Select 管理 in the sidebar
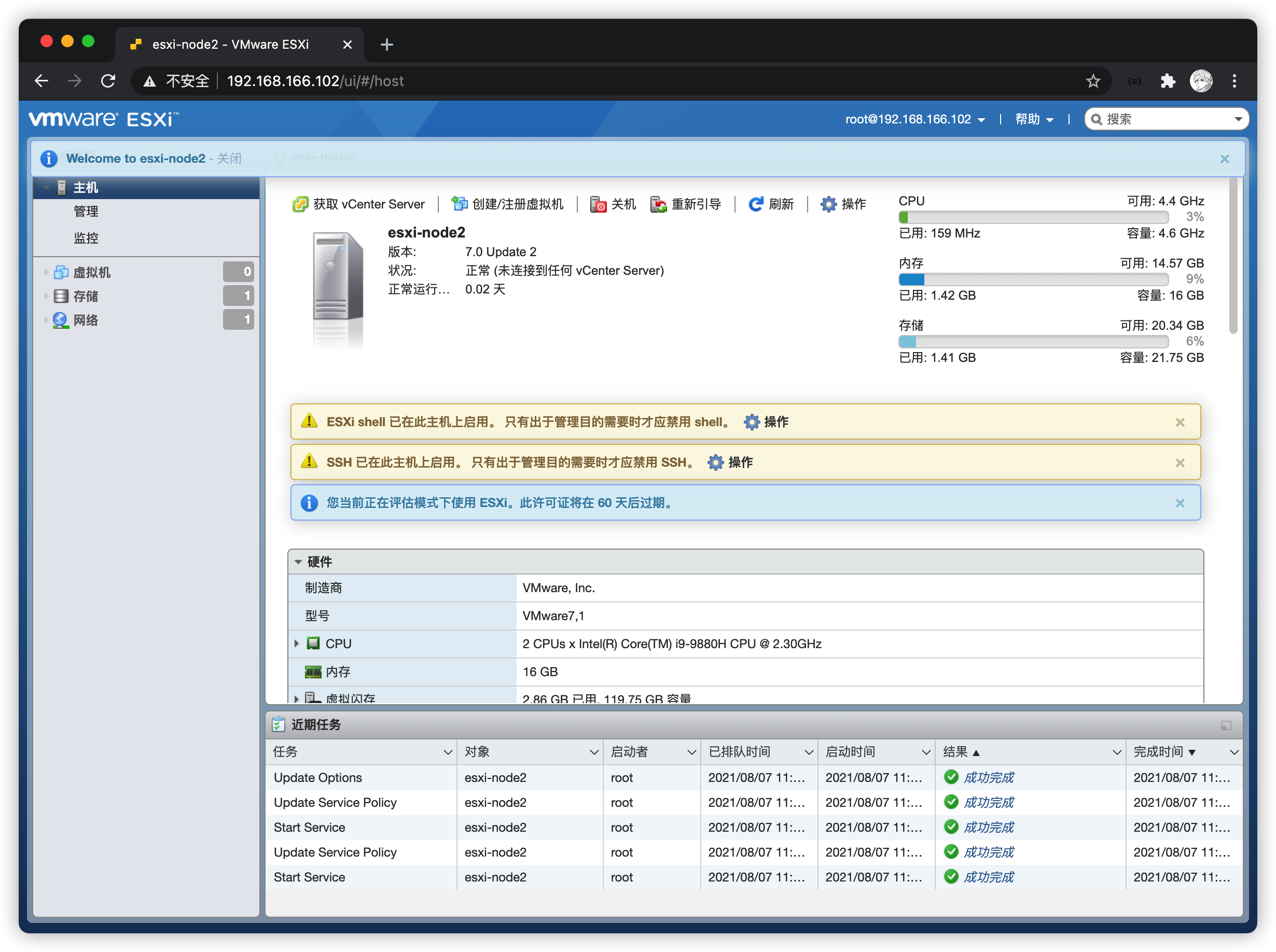The width and height of the screenshot is (1276, 952). pyautogui.click(x=86, y=212)
